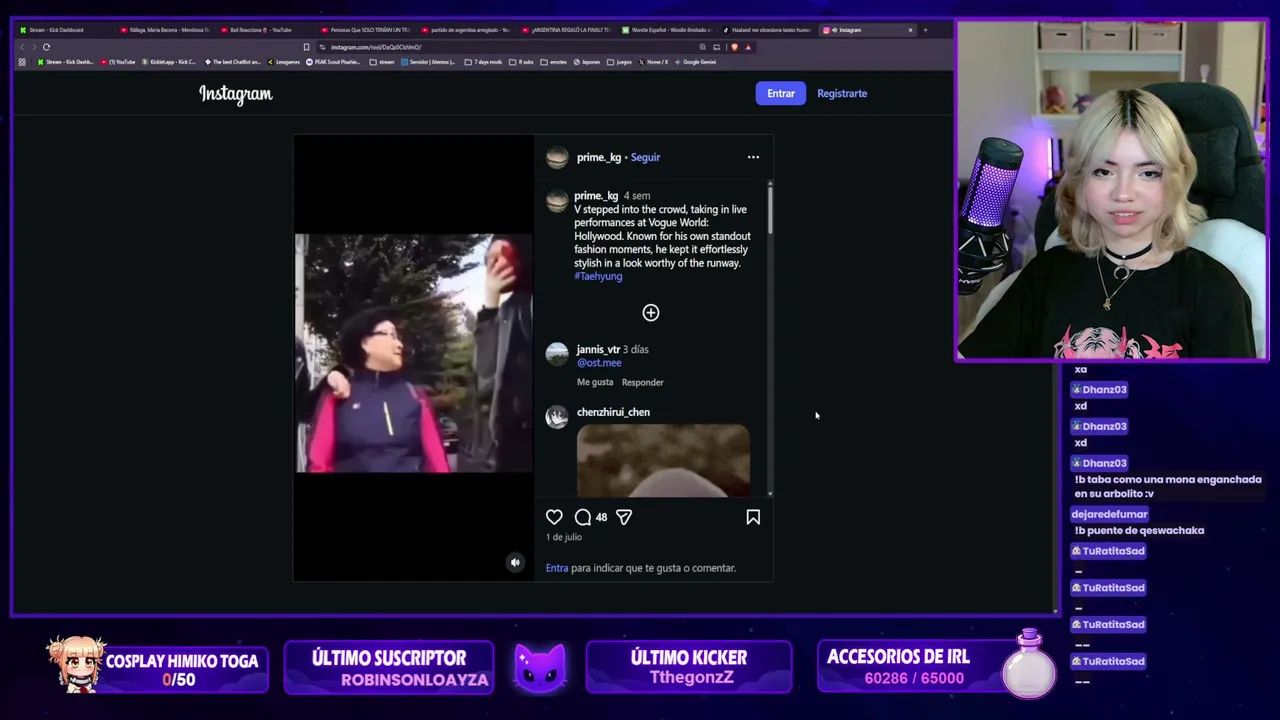Open the jannis_vtr username link
This screenshot has height=720, width=1280.
[x=598, y=349]
